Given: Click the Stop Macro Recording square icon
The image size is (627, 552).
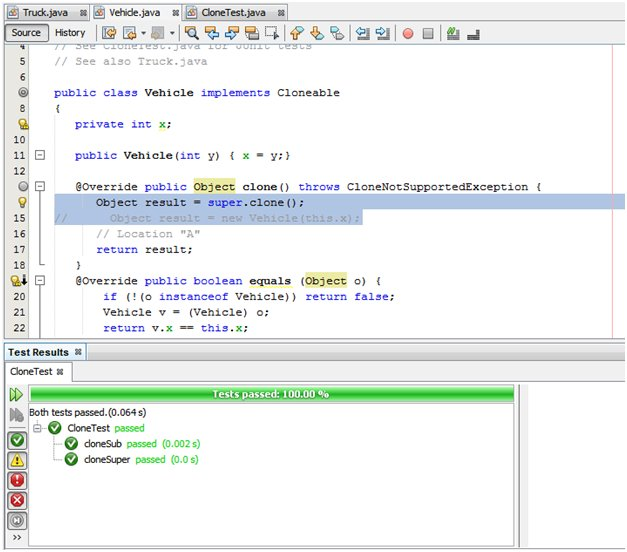Looking at the screenshot, I should pyautogui.click(x=428, y=33).
